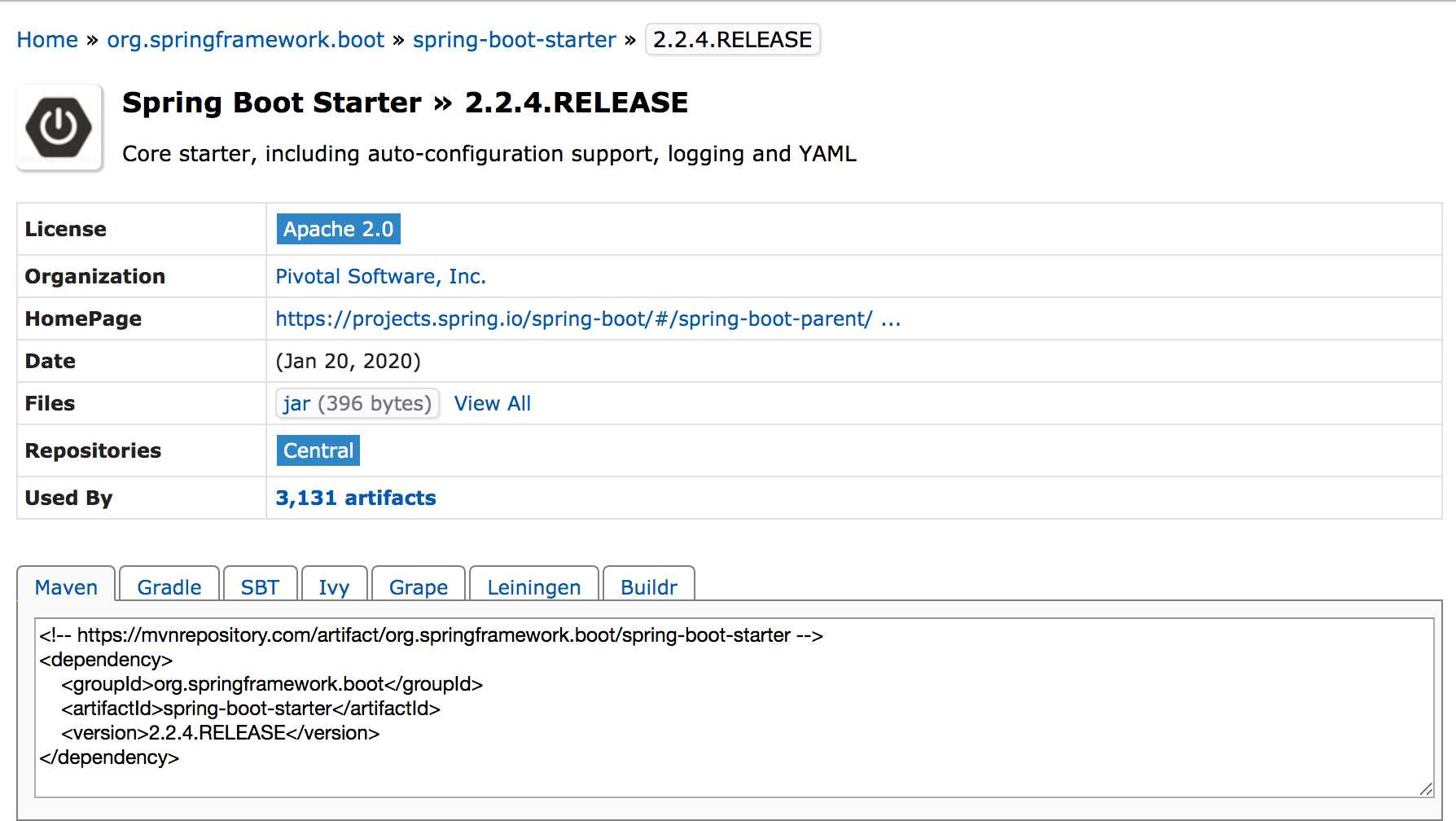
Task: View the 3,131 artifacts usage link
Action: click(x=355, y=498)
